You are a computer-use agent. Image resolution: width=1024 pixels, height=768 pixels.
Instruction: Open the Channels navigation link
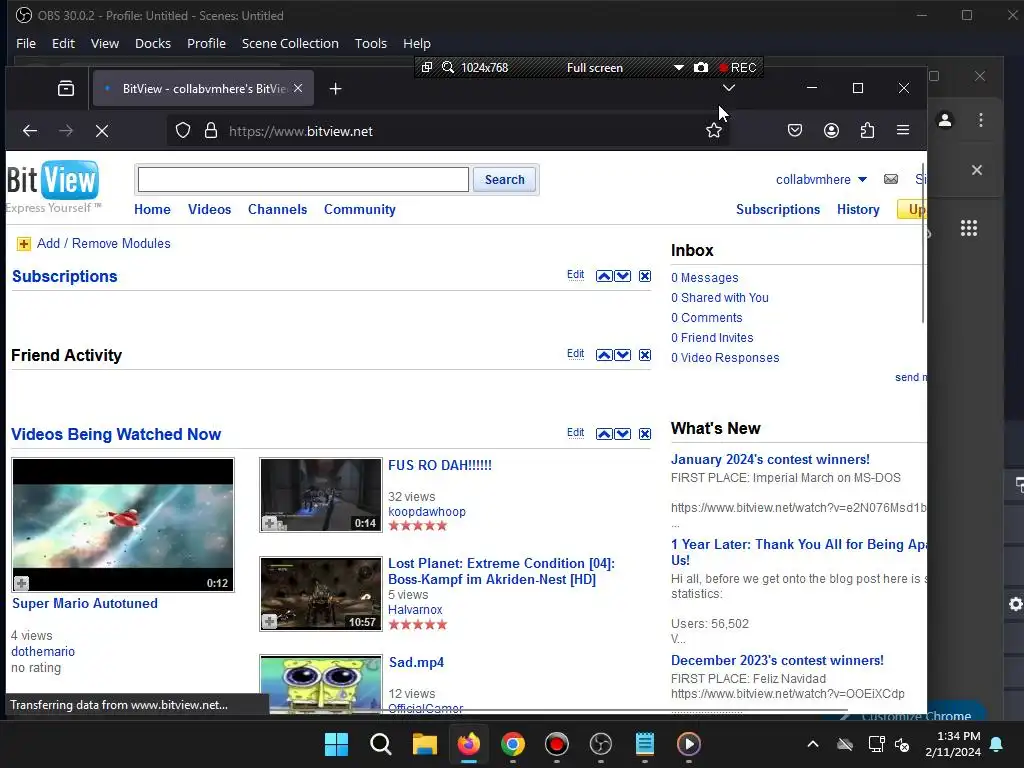278,210
